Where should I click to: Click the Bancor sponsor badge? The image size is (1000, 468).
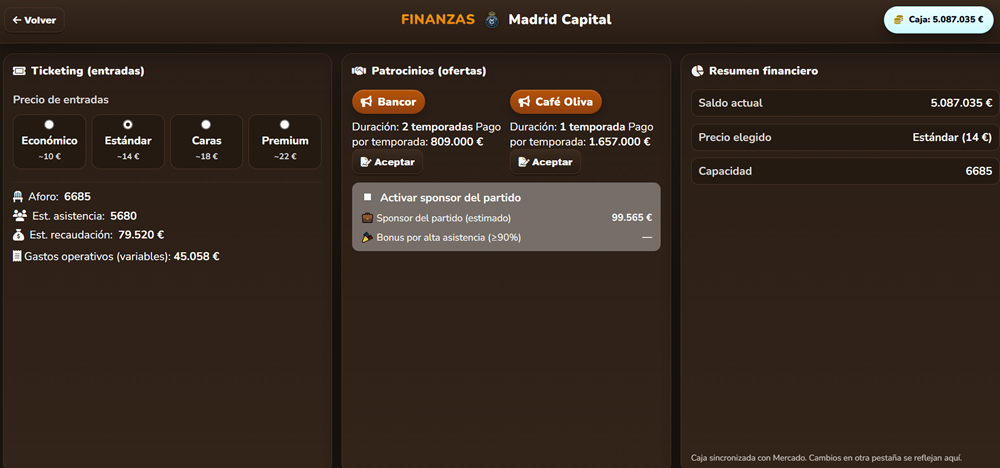tap(388, 102)
